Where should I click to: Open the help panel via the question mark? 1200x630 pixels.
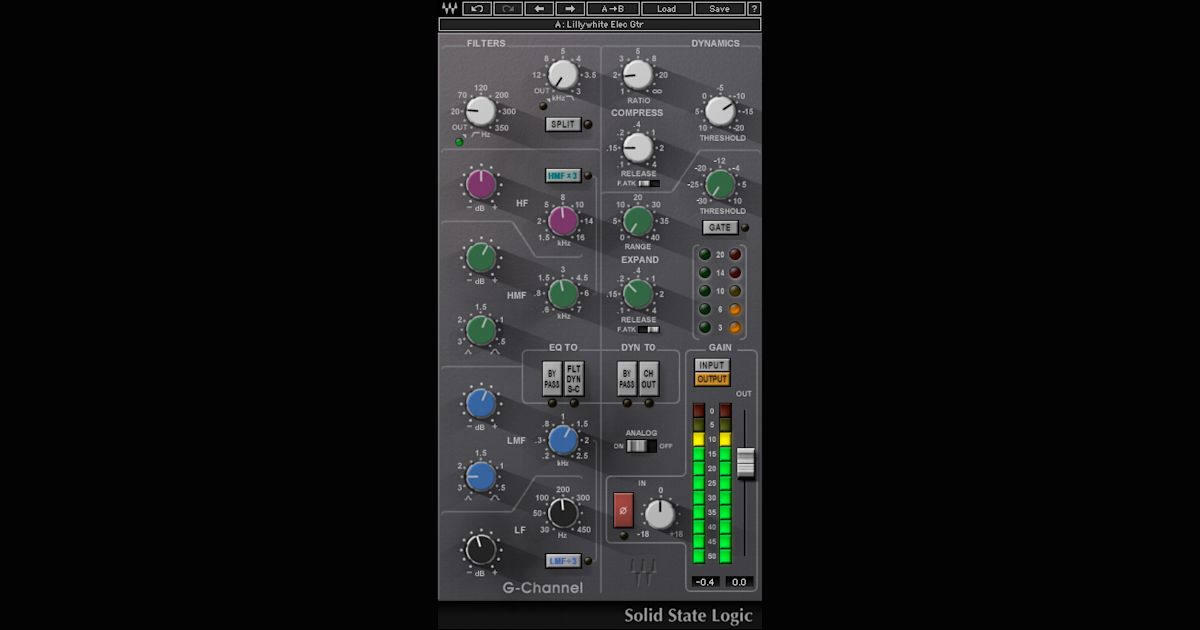(752, 9)
